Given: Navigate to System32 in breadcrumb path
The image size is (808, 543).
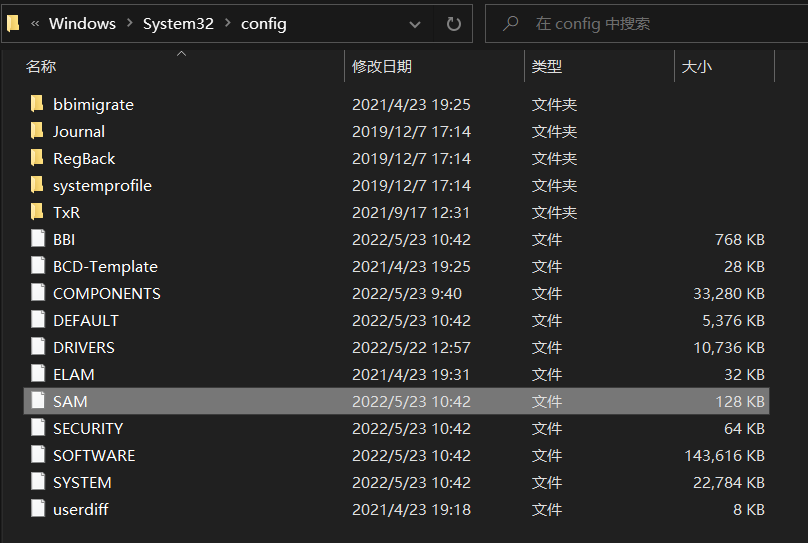Looking at the screenshot, I should click(180, 23).
